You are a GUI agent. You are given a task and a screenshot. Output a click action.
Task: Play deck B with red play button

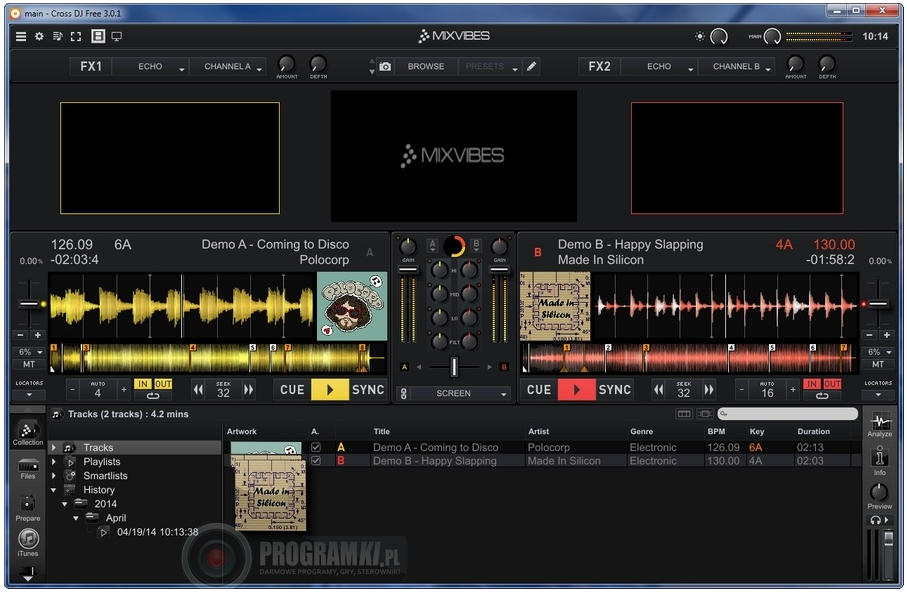(576, 390)
